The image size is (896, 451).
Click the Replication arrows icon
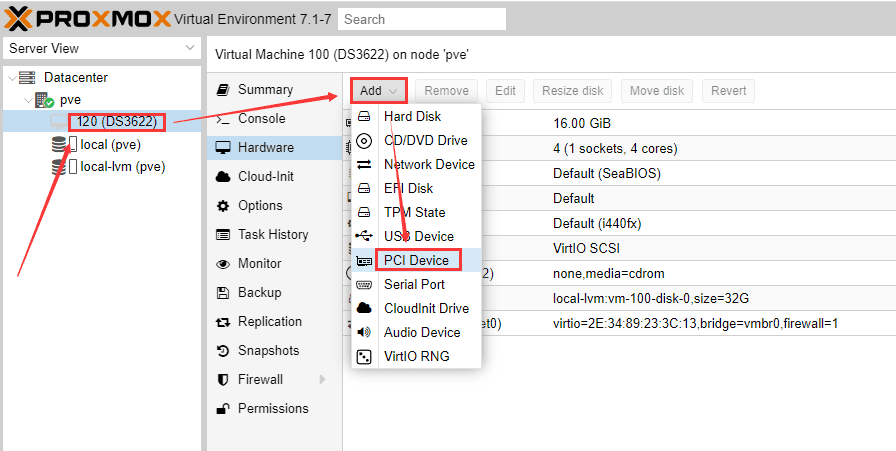[x=223, y=322]
